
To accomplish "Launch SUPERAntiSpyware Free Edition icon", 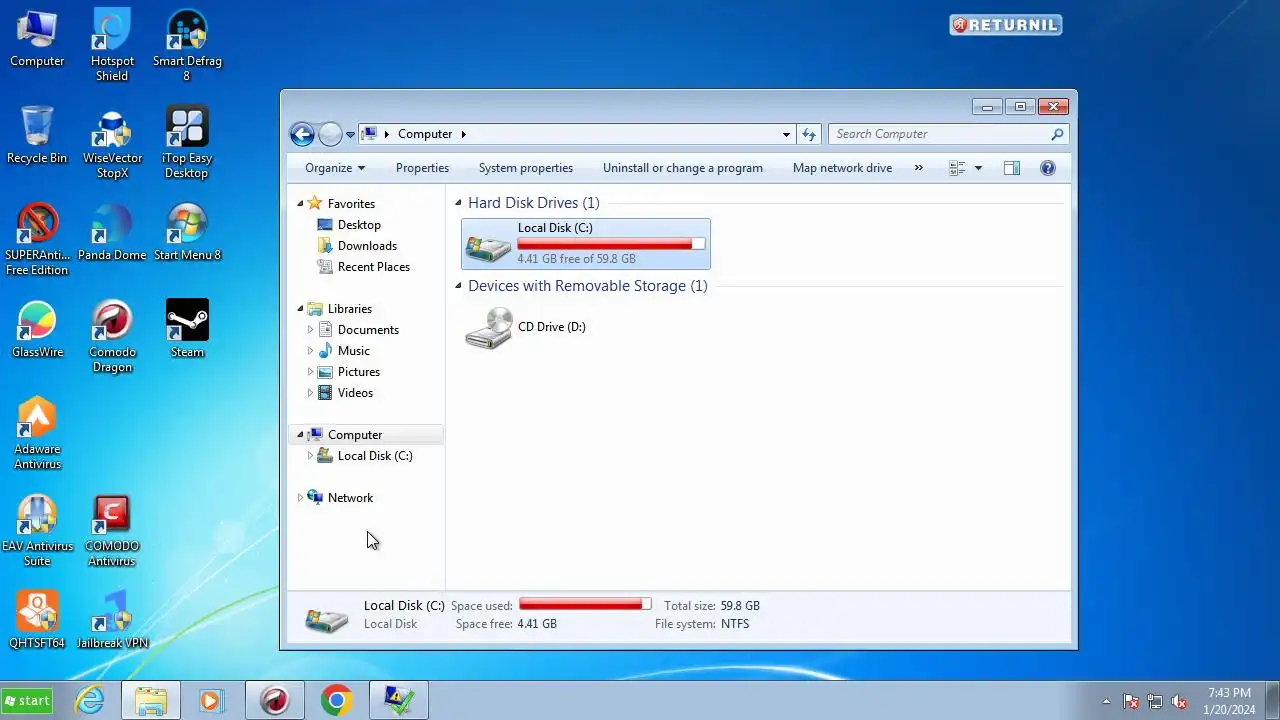I will [x=37, y=240].
